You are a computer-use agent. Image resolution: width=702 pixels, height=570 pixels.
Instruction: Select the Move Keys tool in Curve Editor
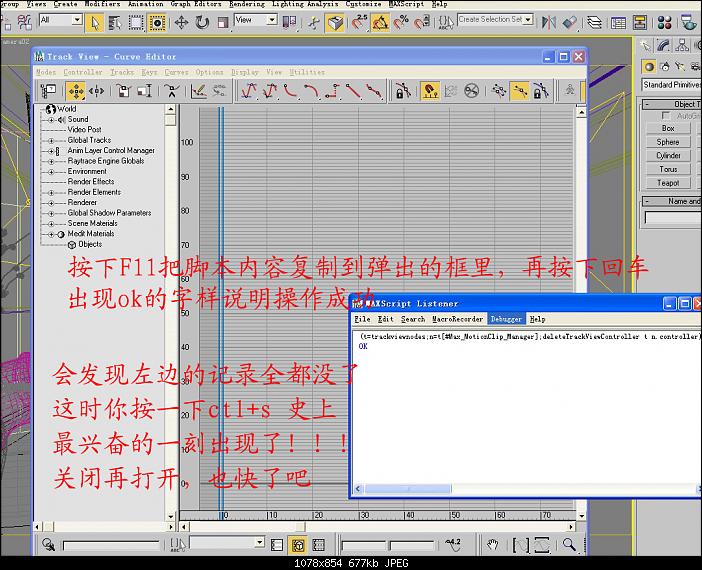[76, 91]
